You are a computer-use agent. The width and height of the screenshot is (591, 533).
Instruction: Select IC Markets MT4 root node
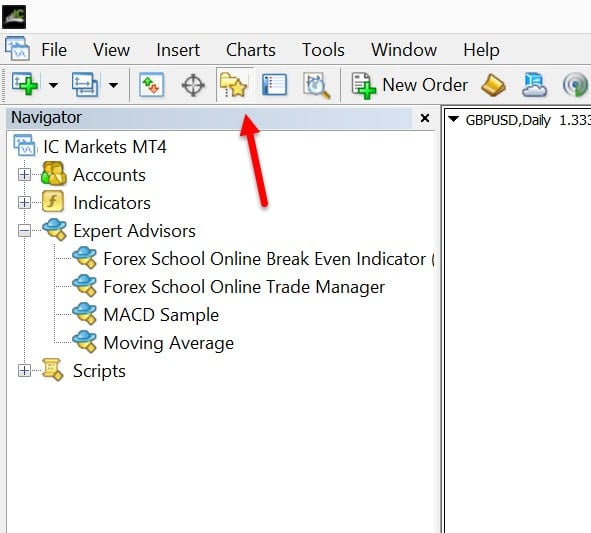click(x=104, y=147)
